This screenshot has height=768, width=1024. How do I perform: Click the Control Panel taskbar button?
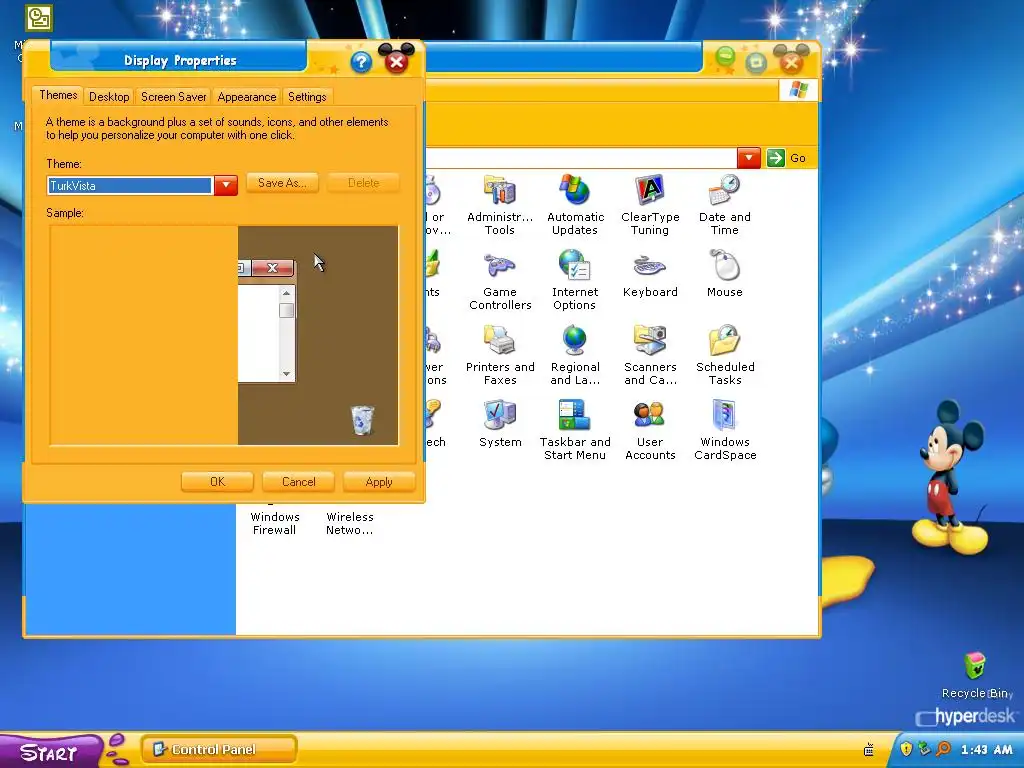pos(219,750)
